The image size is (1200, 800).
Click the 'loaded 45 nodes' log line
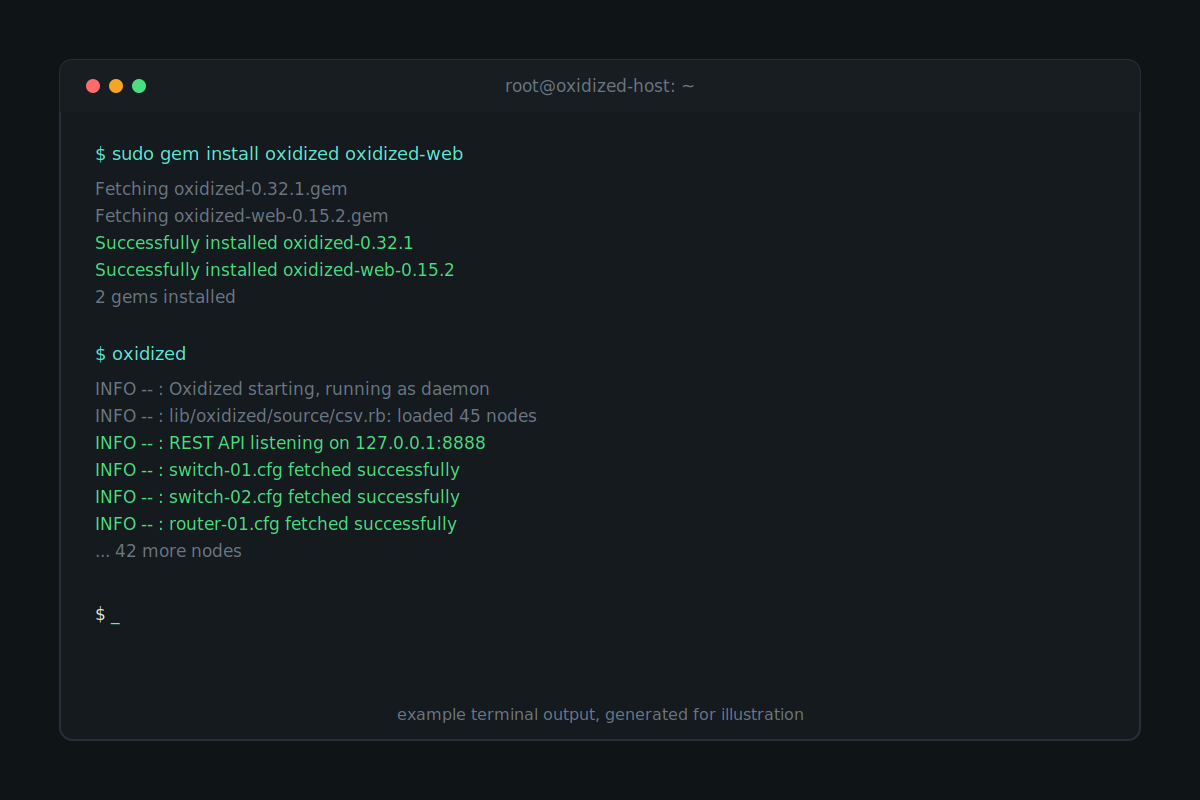(316, 416)
